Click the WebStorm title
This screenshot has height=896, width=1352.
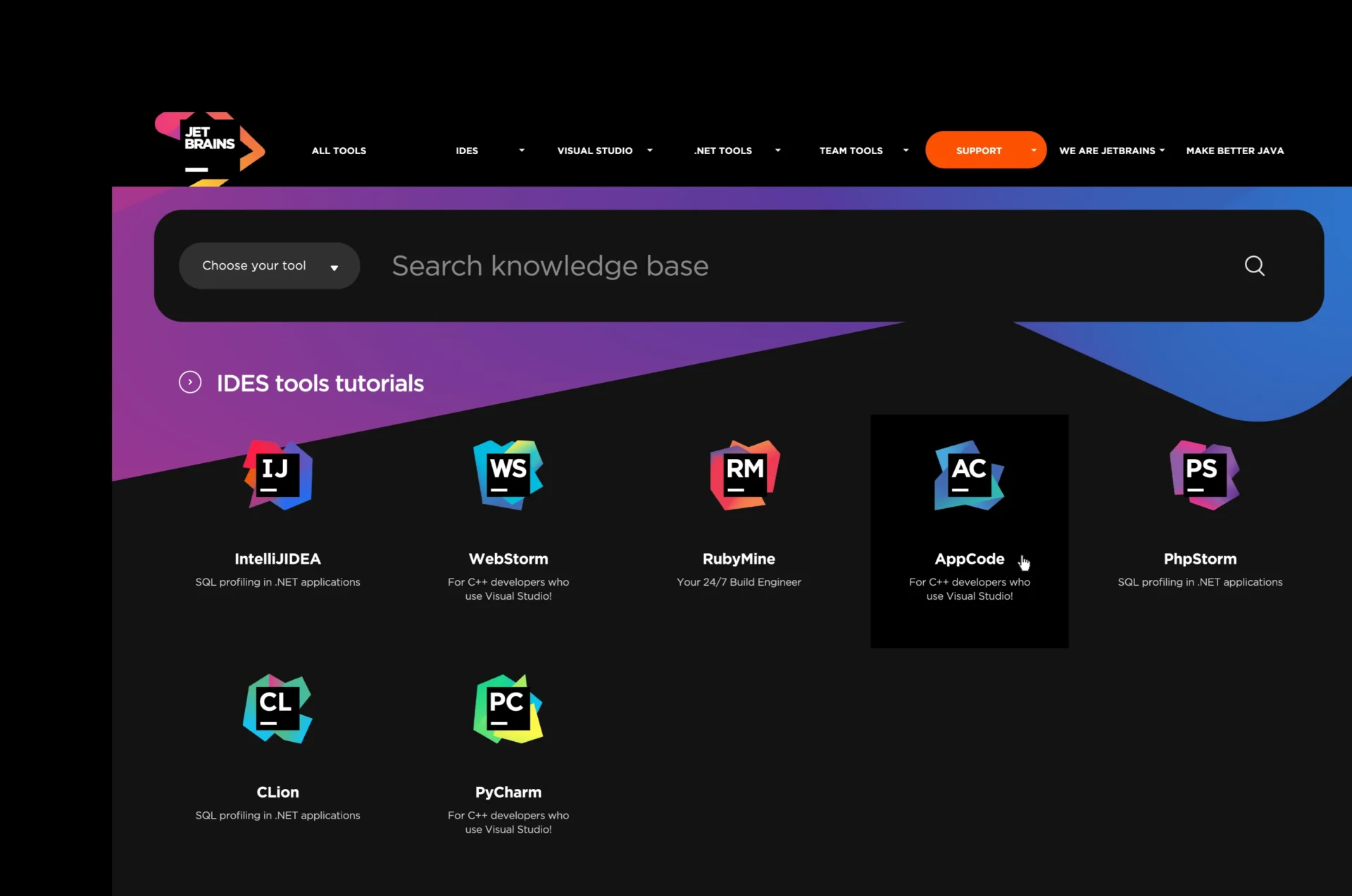point(508,559)
